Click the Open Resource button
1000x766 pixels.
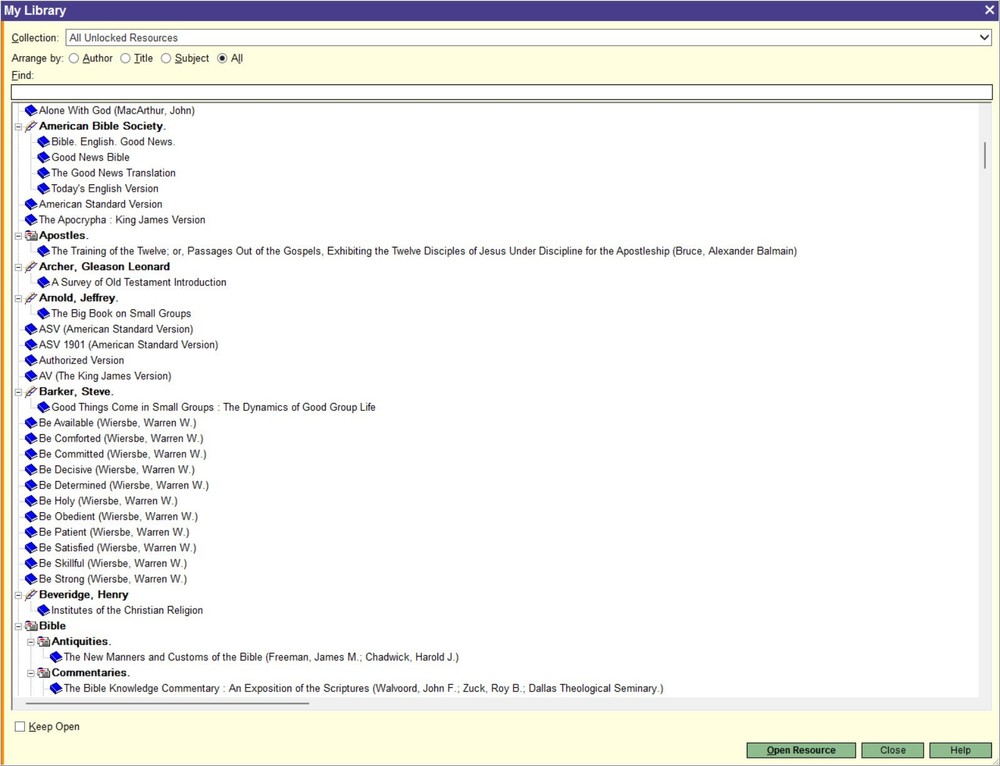point(800,749)
